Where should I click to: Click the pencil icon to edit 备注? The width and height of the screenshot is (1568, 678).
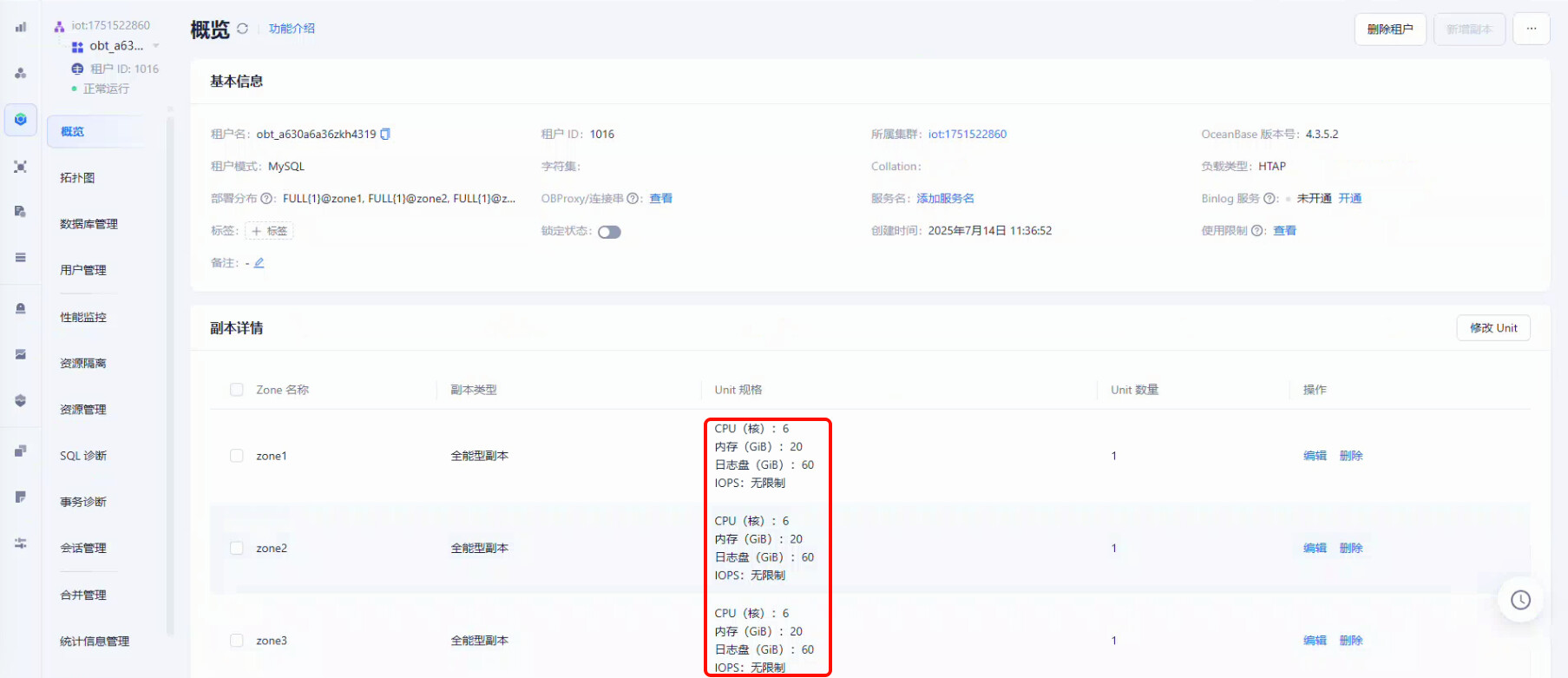click(x=259, y=262)
